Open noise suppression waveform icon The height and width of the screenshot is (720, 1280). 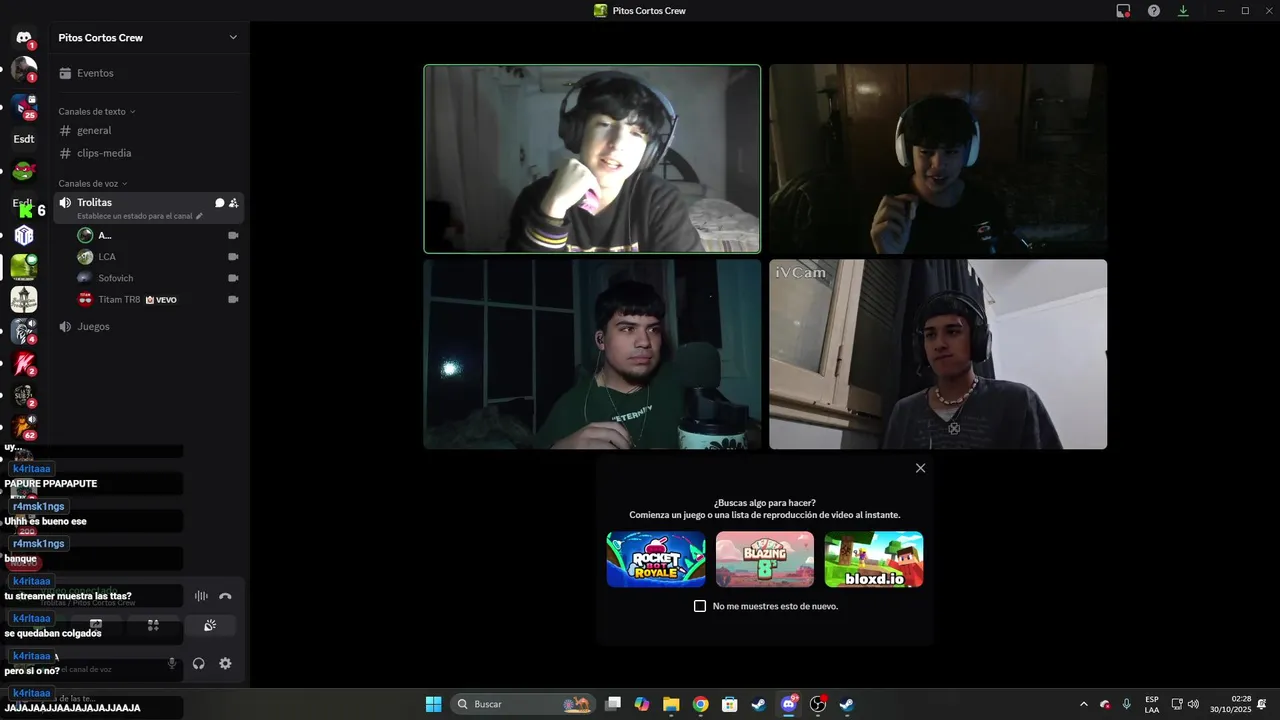(x=201, y=596)
